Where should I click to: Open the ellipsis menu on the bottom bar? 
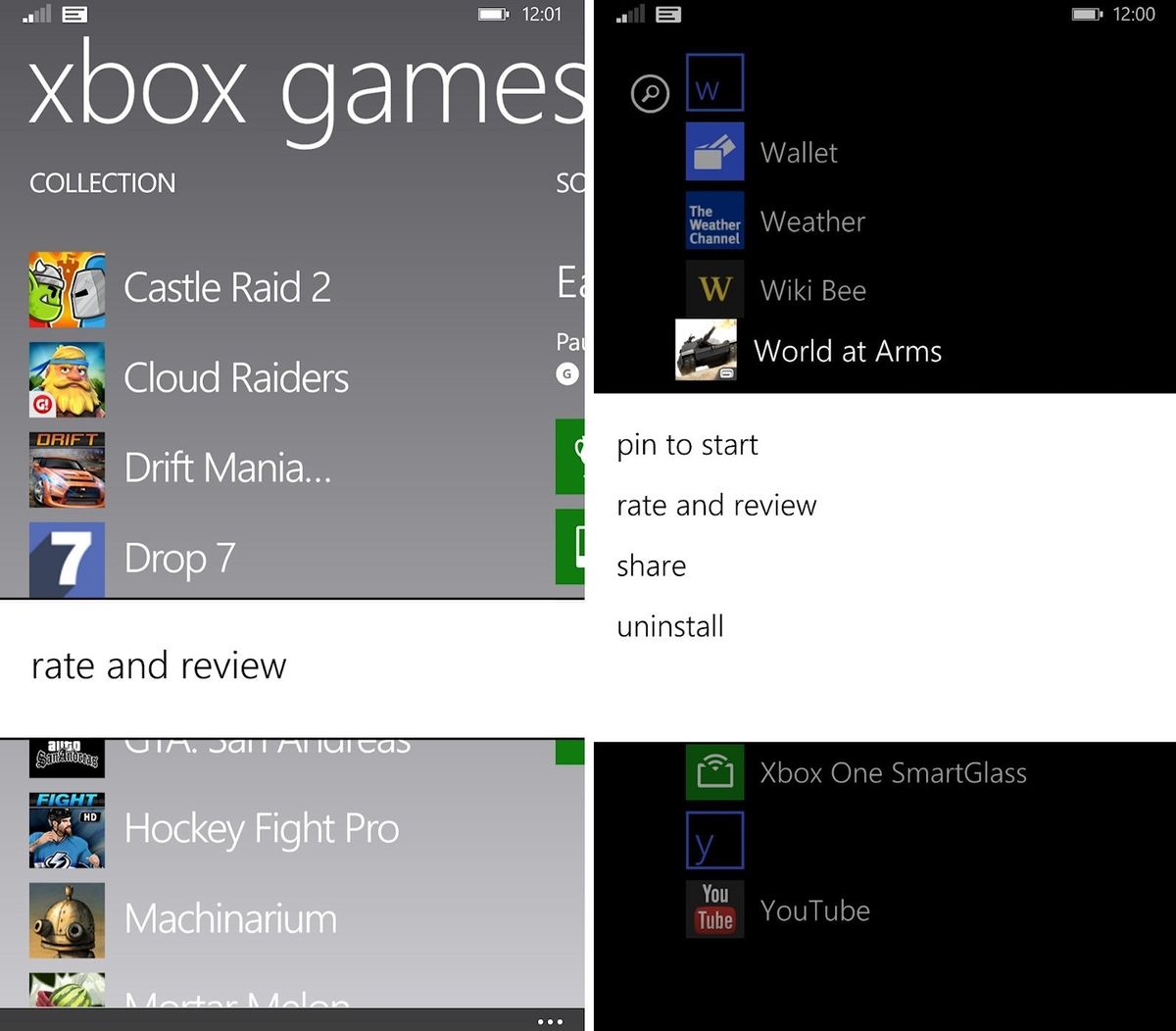tap(552, 1021)
